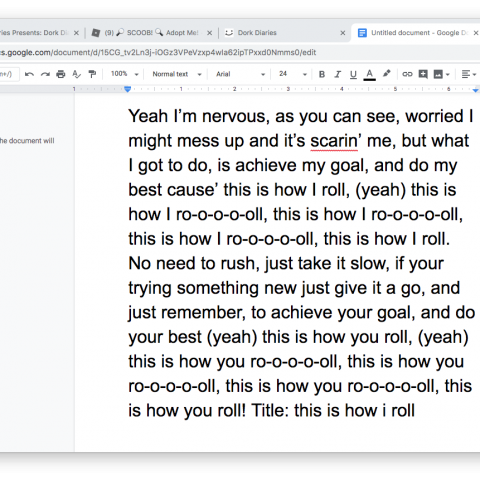Open the Arial font dropdown
Image resolution: width=480 pixels, height=480 pixels.
(240, 74)
